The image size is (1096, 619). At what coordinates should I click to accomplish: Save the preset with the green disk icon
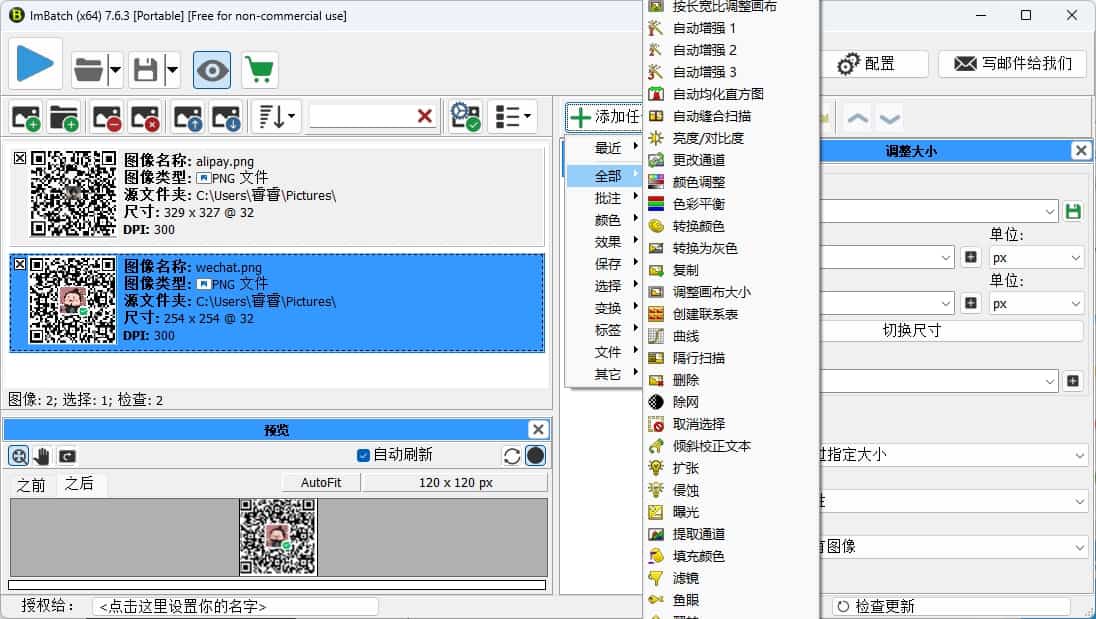[1073, 211]
